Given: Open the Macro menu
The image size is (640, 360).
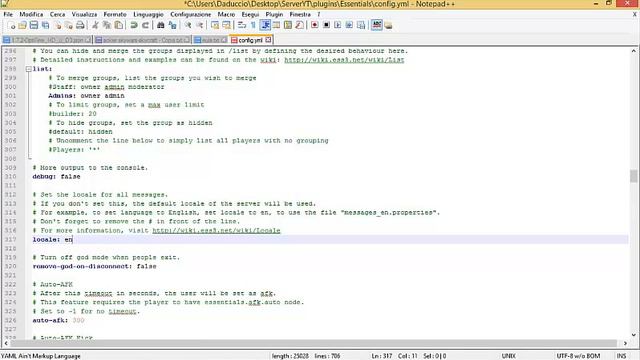Looking at the screenshot, I should (226, 14).
